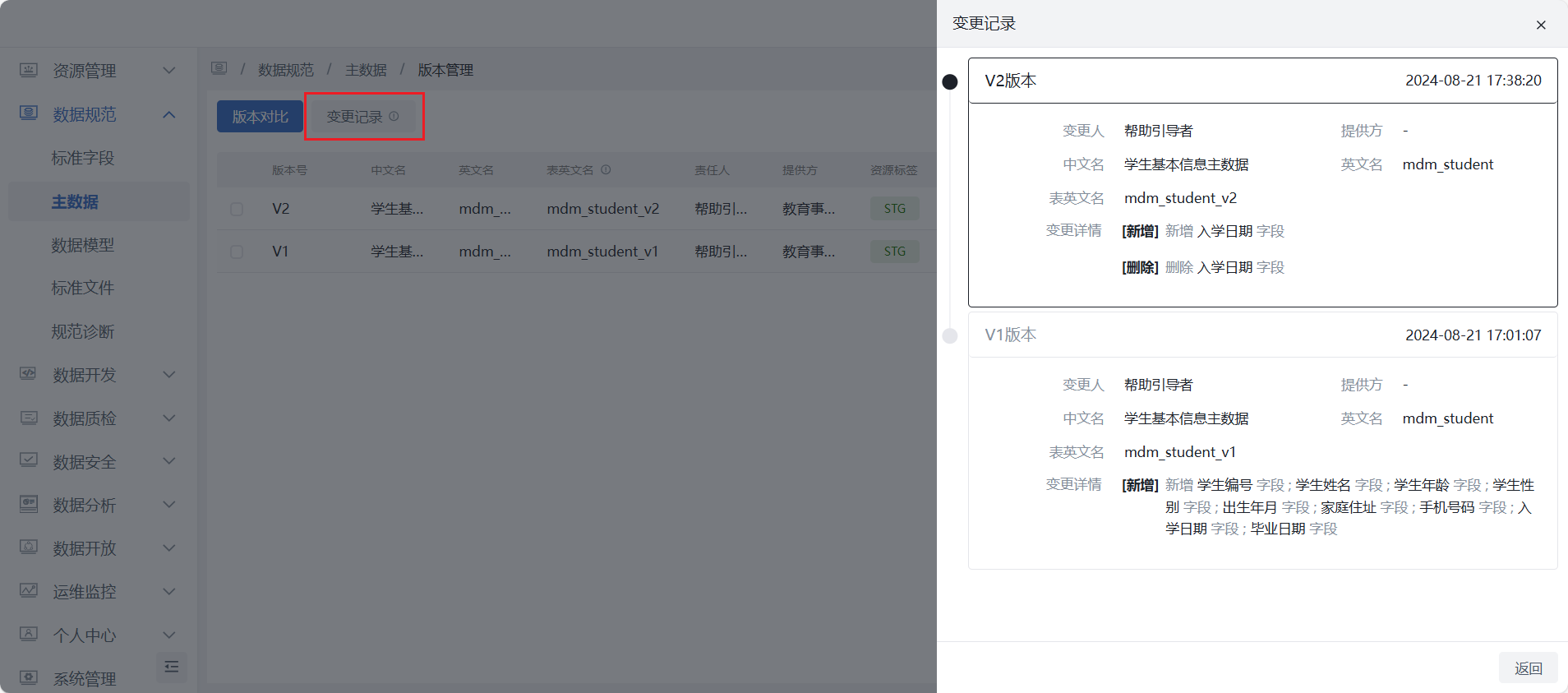Click timestamp 2024-08-21 17:38:20
Screen dimensions: 1568x693
(1473, 81)
